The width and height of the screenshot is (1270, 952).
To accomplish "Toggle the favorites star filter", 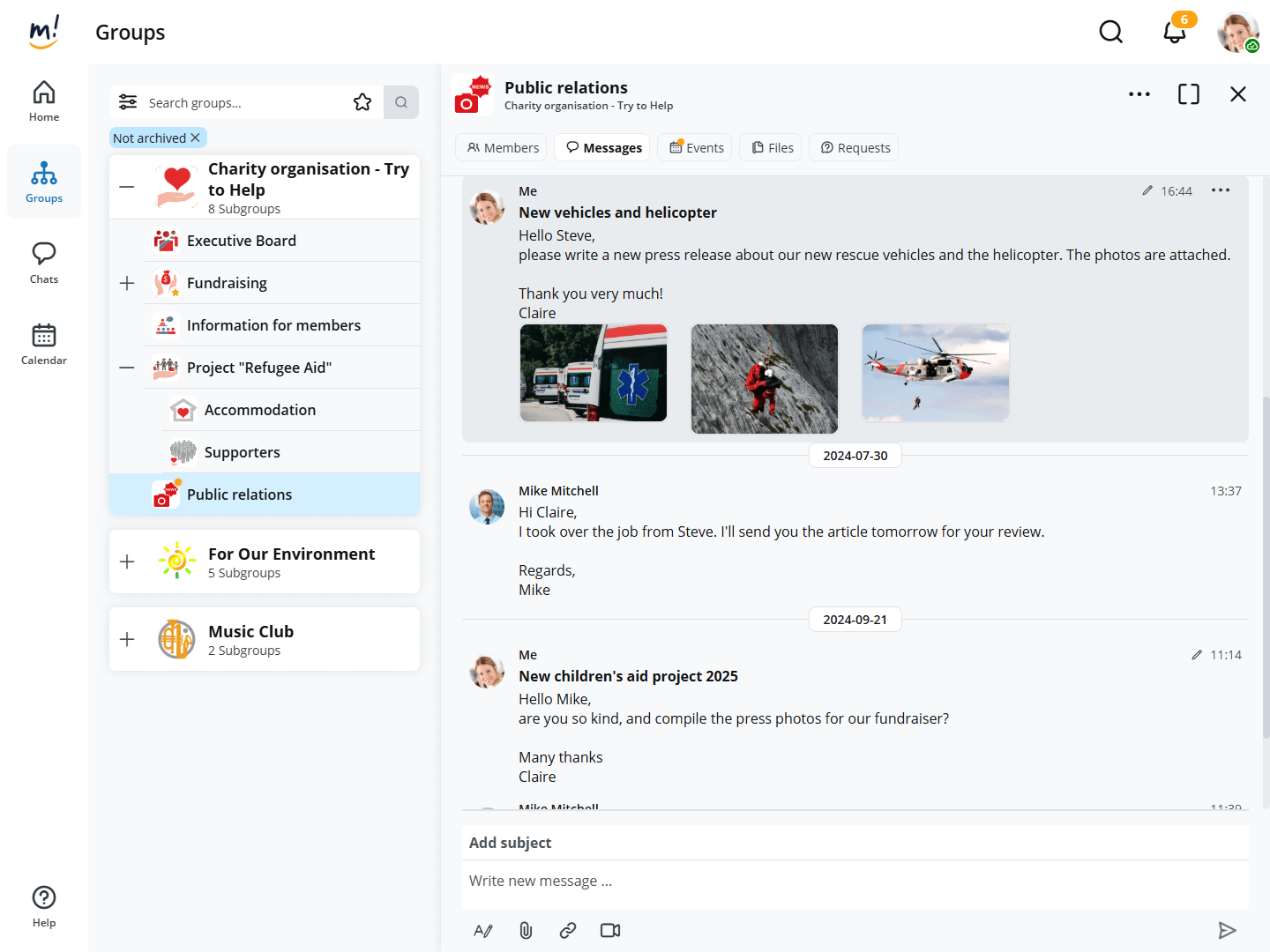I will tap(362, 102).
